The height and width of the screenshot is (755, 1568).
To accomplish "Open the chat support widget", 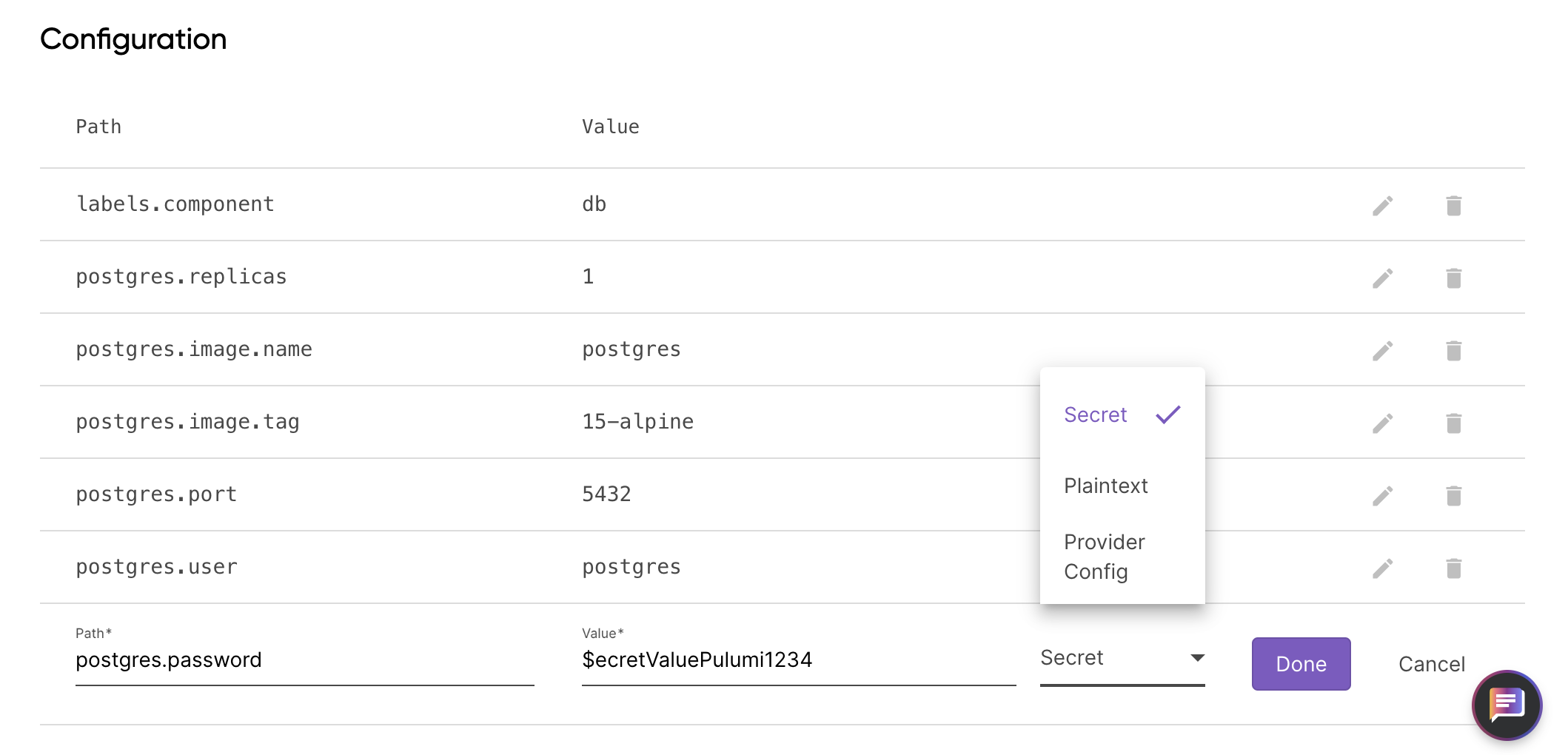I will (1507, 705).
